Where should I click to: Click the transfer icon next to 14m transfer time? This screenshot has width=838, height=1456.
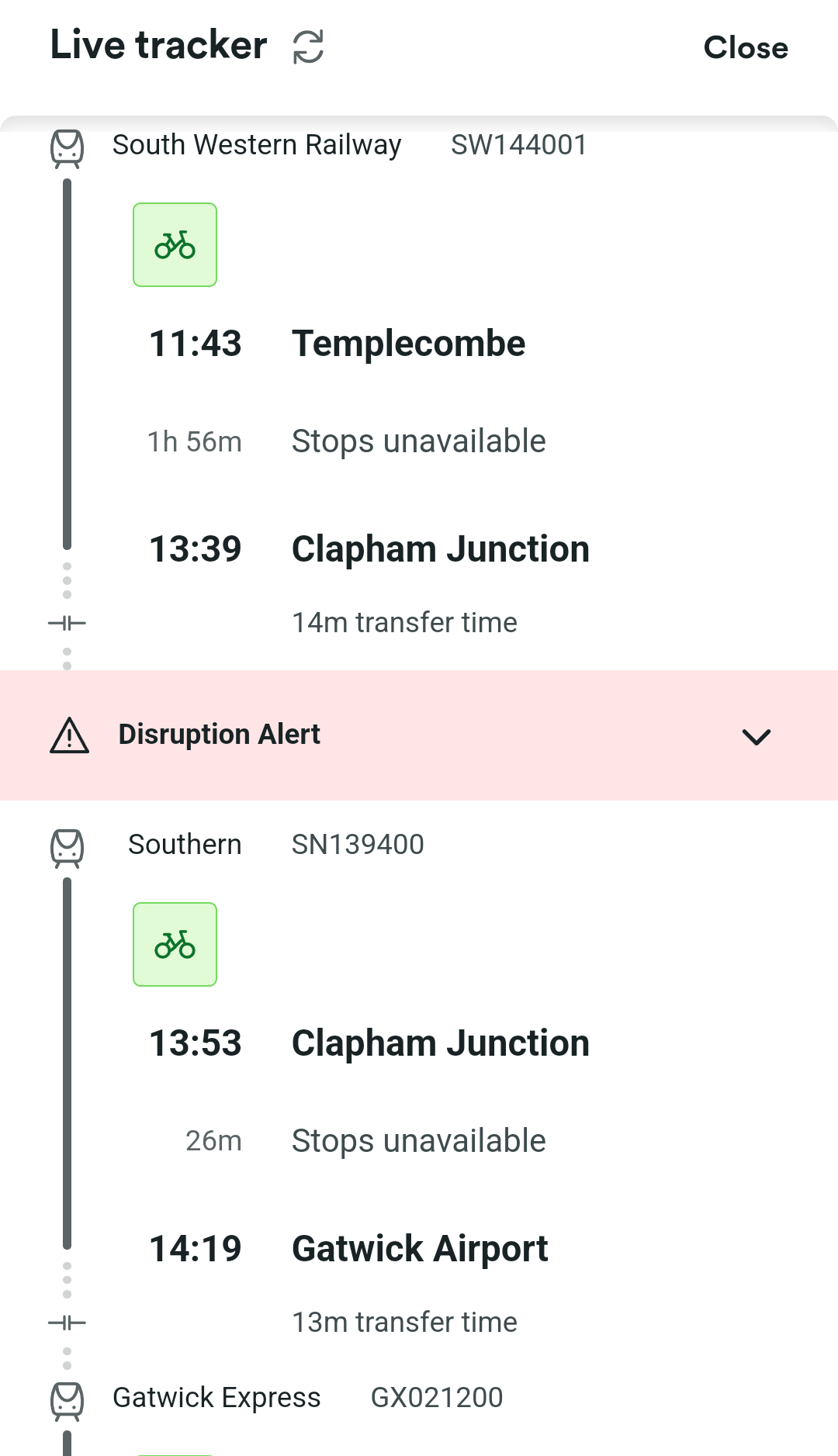(x=68, y=623)
